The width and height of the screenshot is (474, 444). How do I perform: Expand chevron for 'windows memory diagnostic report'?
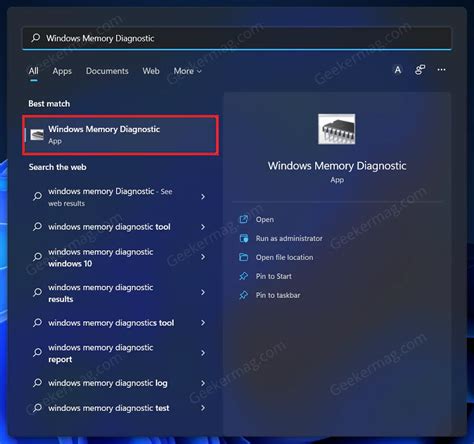[x=203, y=353]
